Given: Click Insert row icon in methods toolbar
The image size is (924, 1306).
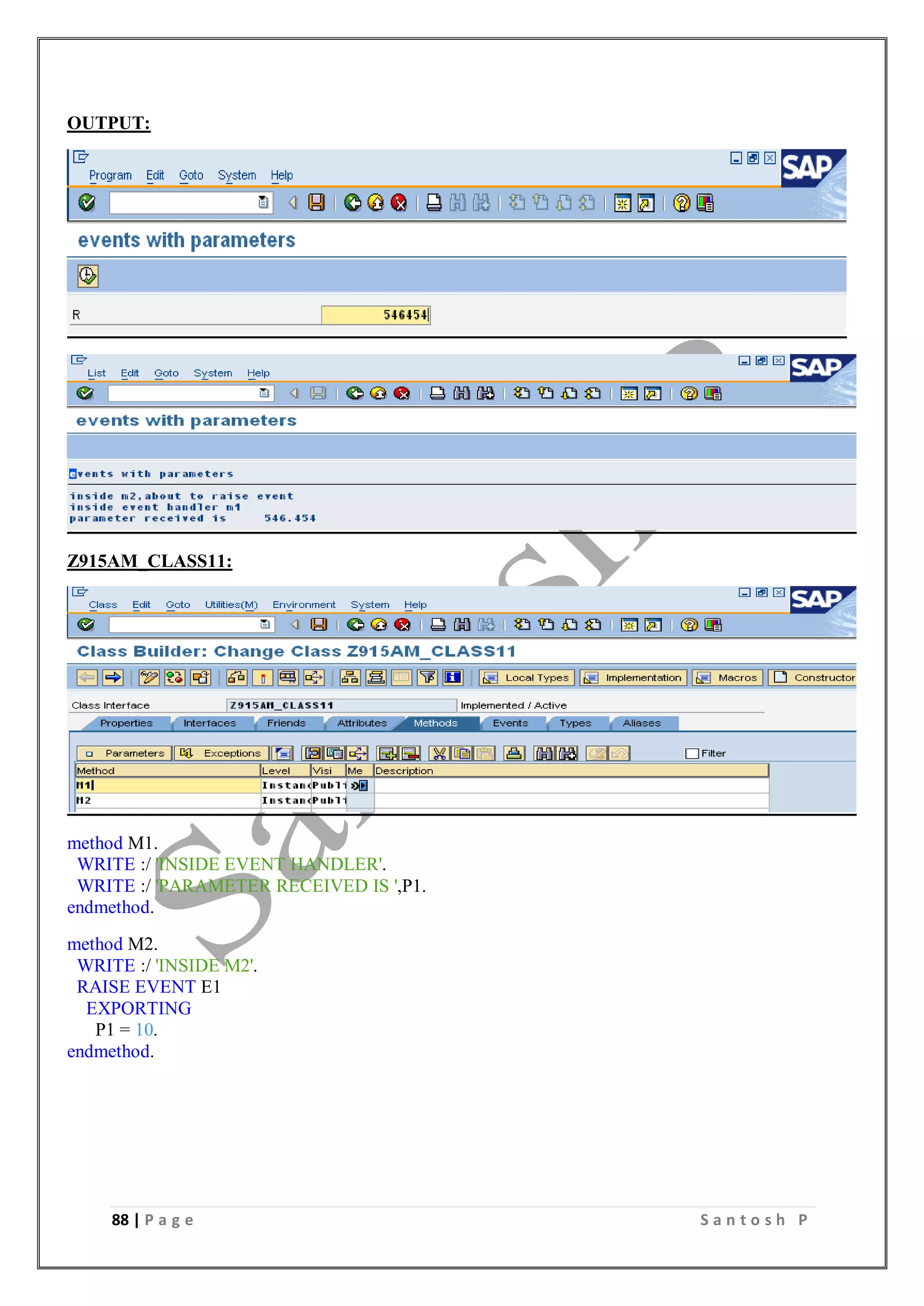Looking at the screenshot, I should click(388, 753).
